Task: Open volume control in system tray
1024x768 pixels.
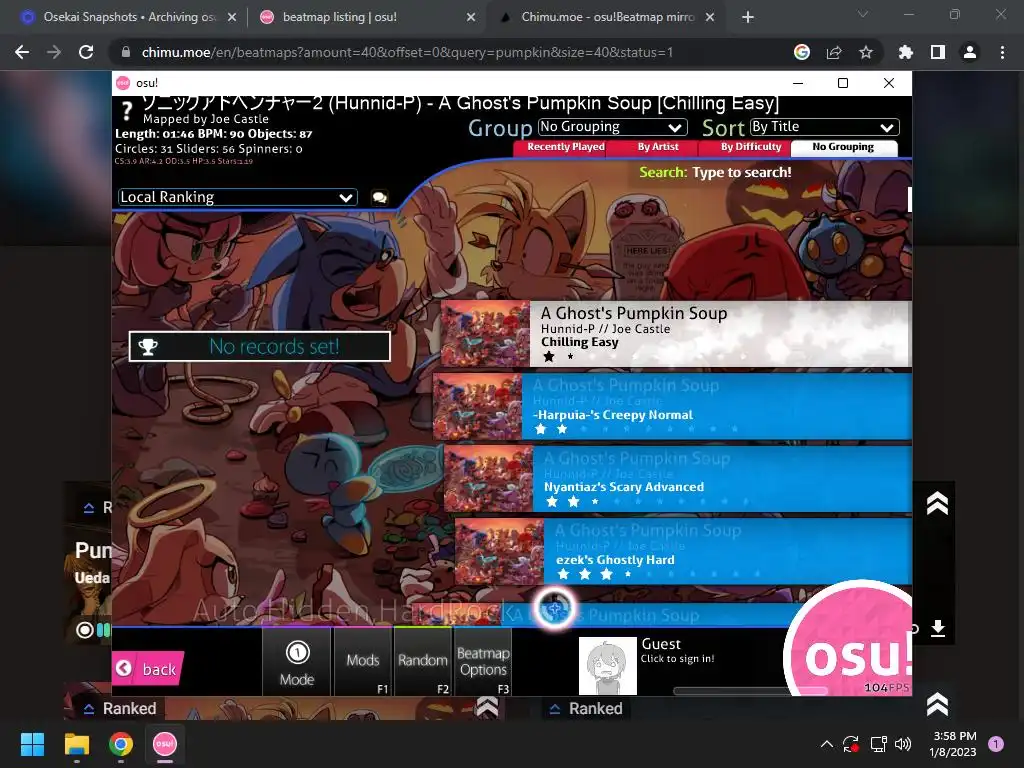Action: coord(903,744)
